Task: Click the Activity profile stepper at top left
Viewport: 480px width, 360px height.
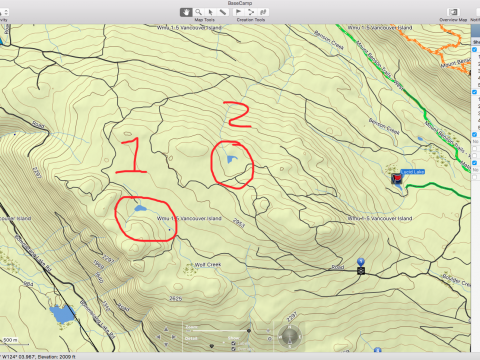Action: click(x=6, y=13)
